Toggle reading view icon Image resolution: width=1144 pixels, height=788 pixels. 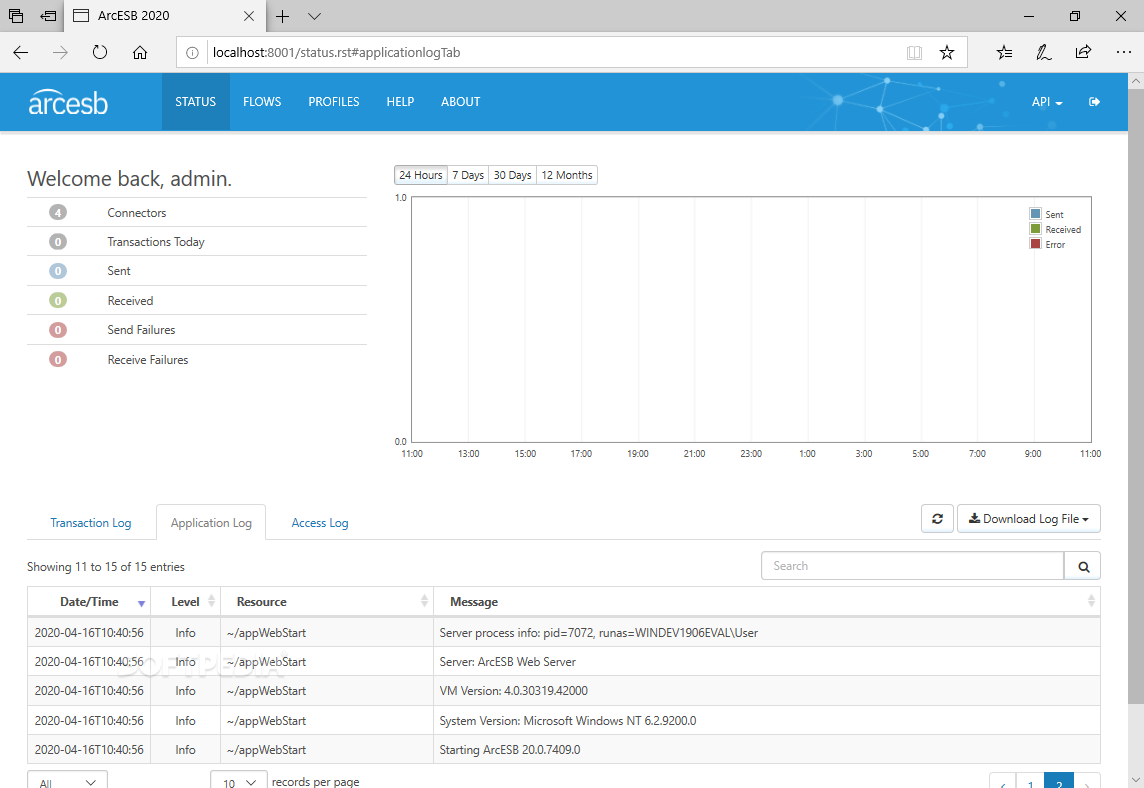click(x=914, y=53)
